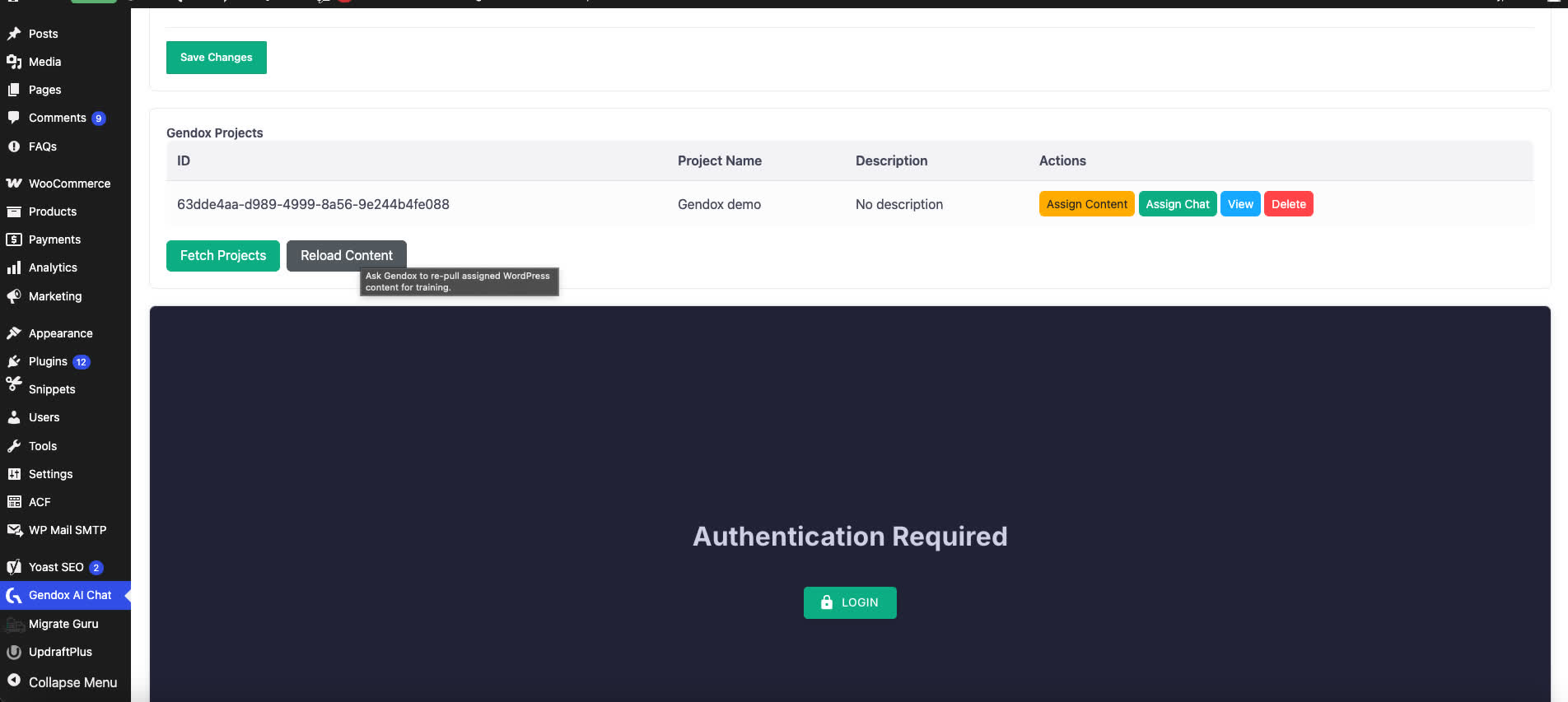The image size is (1568, 702).
Task: Click the Plugins plug icon
Action: click(14, 361)
